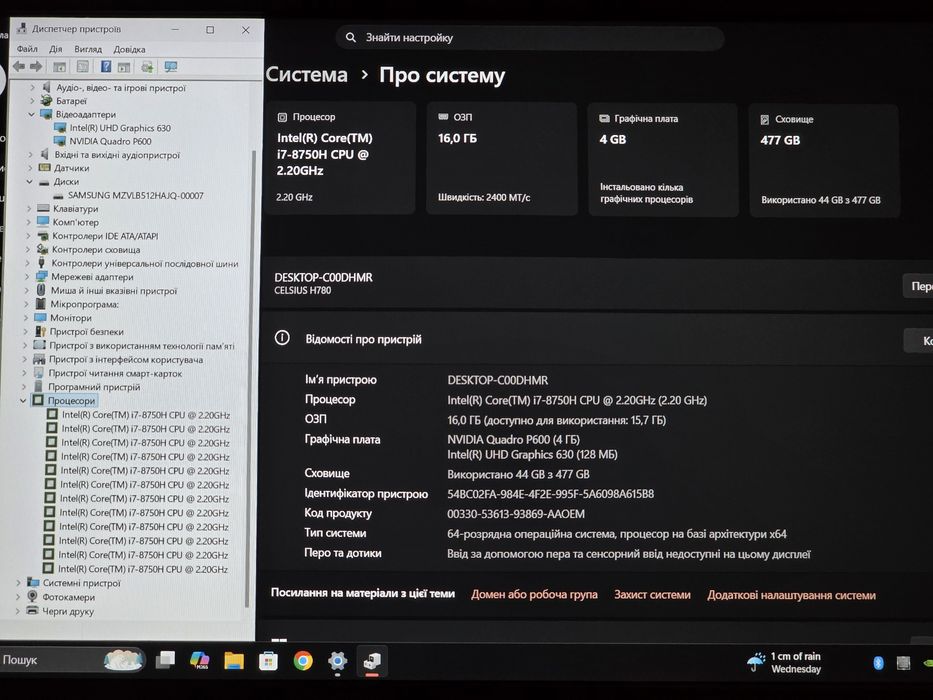Click the product code 00330-53613-93869-AAOEM
Screen dimensions: 933x700
point(516,514)
